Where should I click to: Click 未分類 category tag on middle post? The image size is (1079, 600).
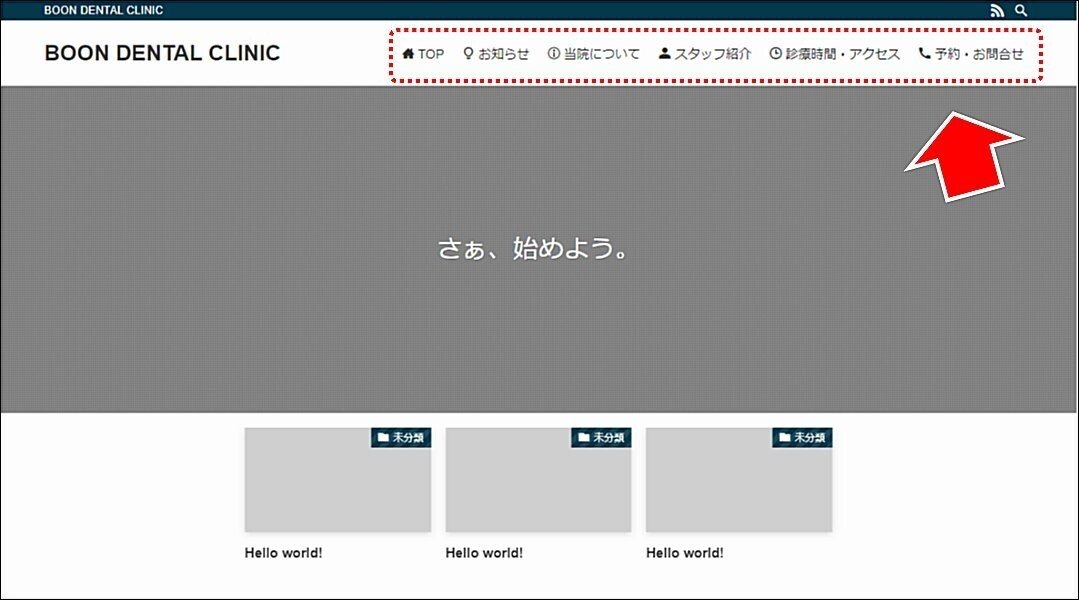click(x=601, y=438)
